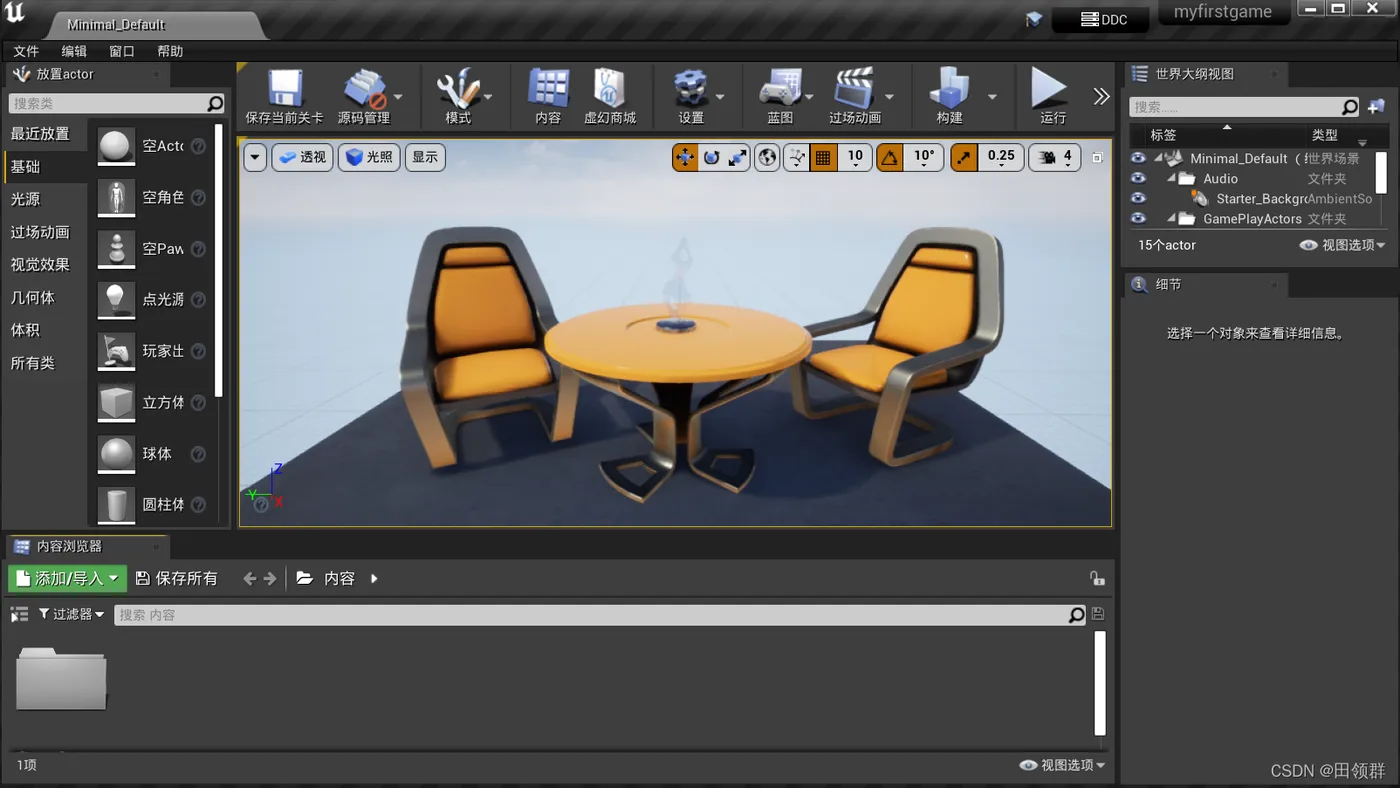
Task: Click the Save Current Level (保存当前关卡) icon
Action: (x=284, y=89)
